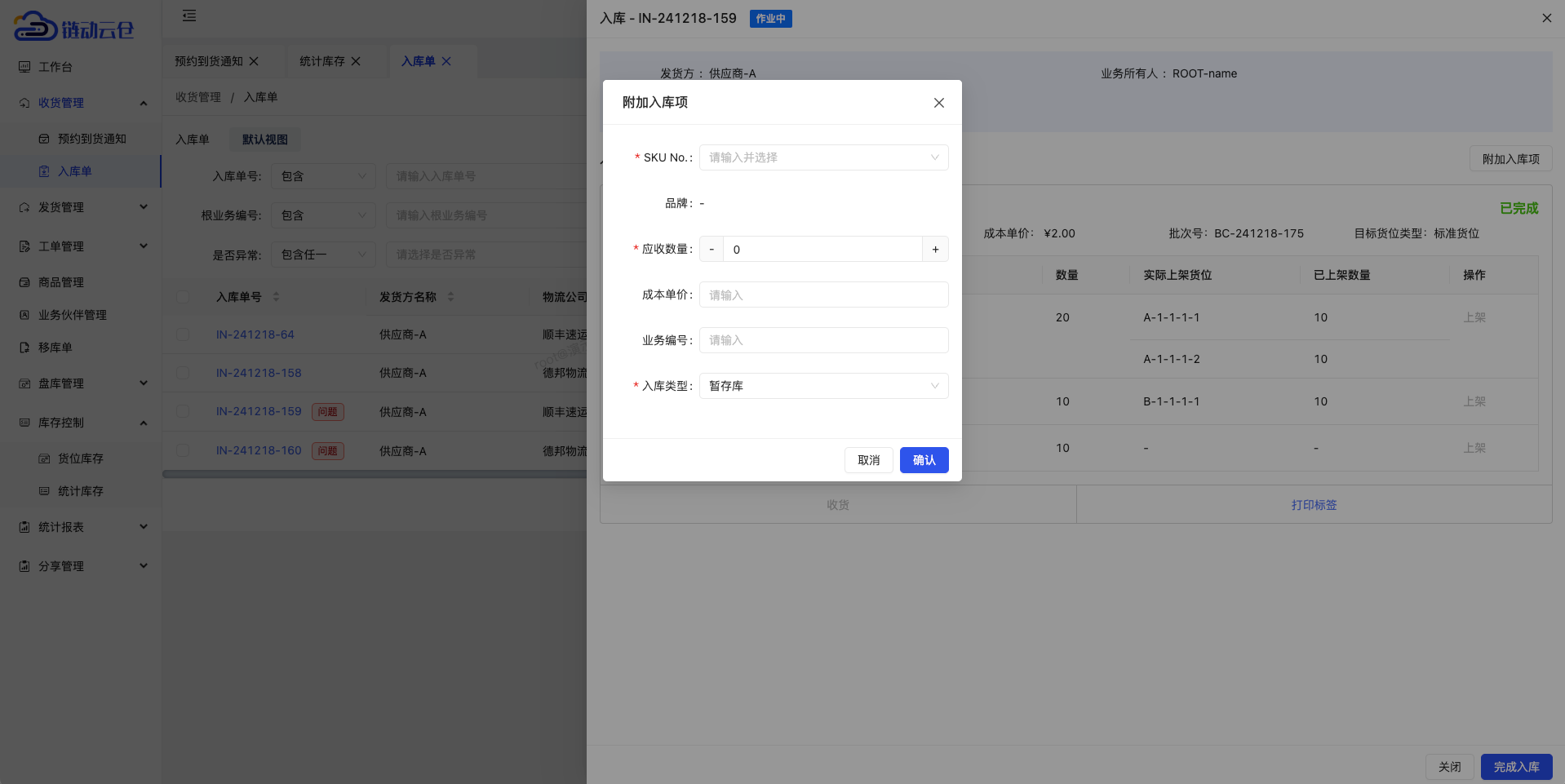This screenshot has height=784, width=1565.
Task: Open 业务伙伴管理 from the sidebar
Action: click(x=73, y=314)
